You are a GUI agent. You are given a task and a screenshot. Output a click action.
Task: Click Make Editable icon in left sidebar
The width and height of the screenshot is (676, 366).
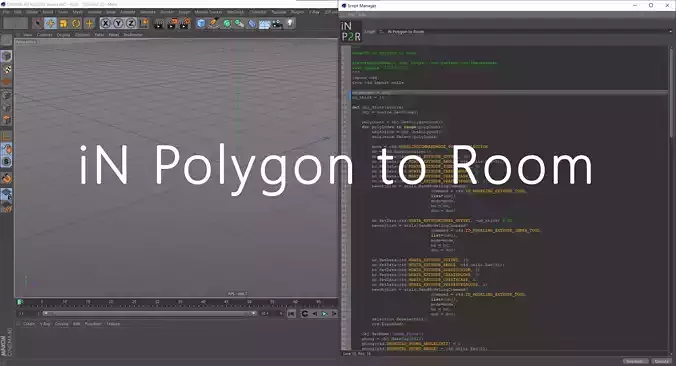[x=6, y=40]
